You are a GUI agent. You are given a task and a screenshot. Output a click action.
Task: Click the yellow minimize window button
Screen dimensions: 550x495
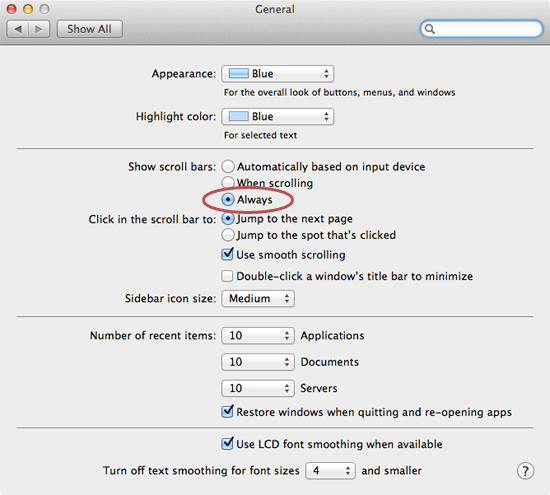click(x=28, y=9)
